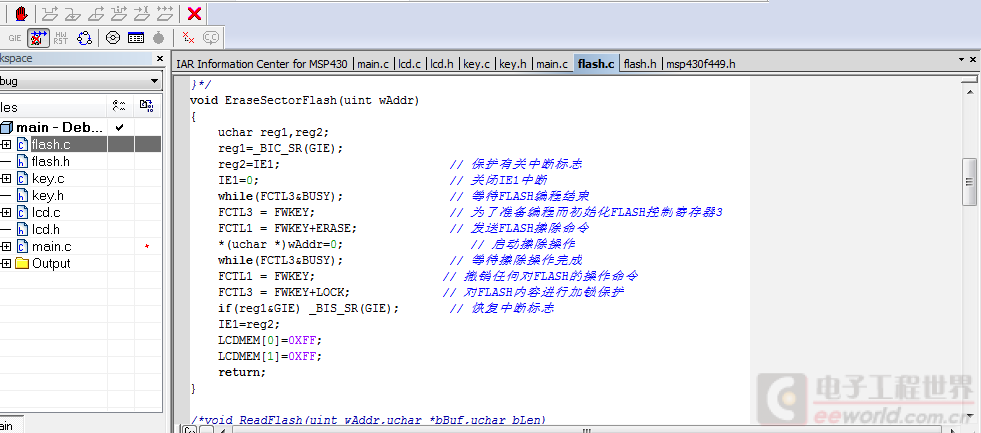This screenshot has height=433, width=981.
Task: Close the active editor tab with X
Action: (974, 59)
